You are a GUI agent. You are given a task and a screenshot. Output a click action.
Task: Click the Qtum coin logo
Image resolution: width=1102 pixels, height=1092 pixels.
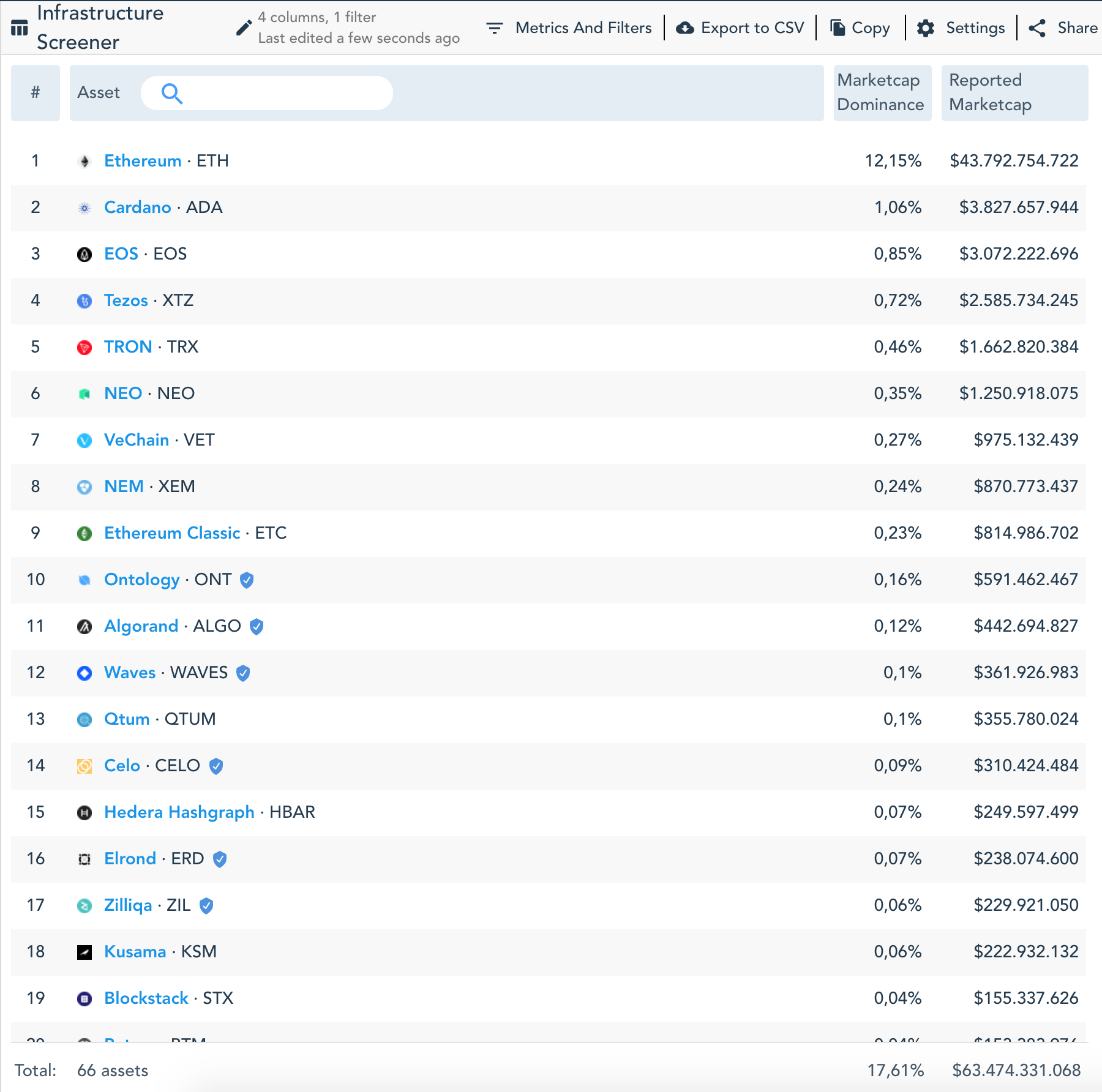[x=84, y=719]
